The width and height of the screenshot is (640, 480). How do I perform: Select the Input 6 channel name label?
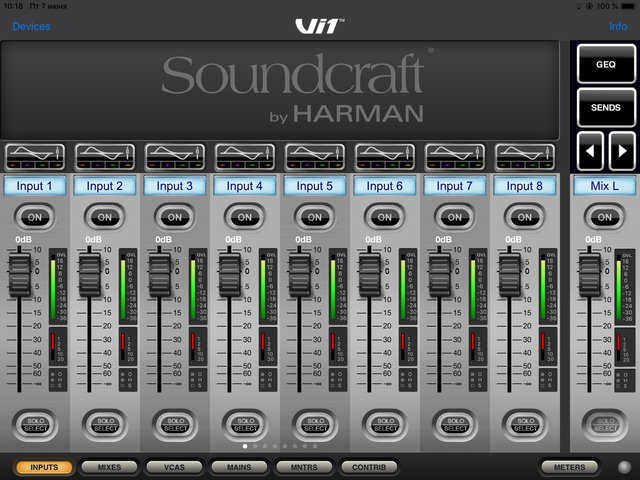pyautogui.click(x=384, y=186)
